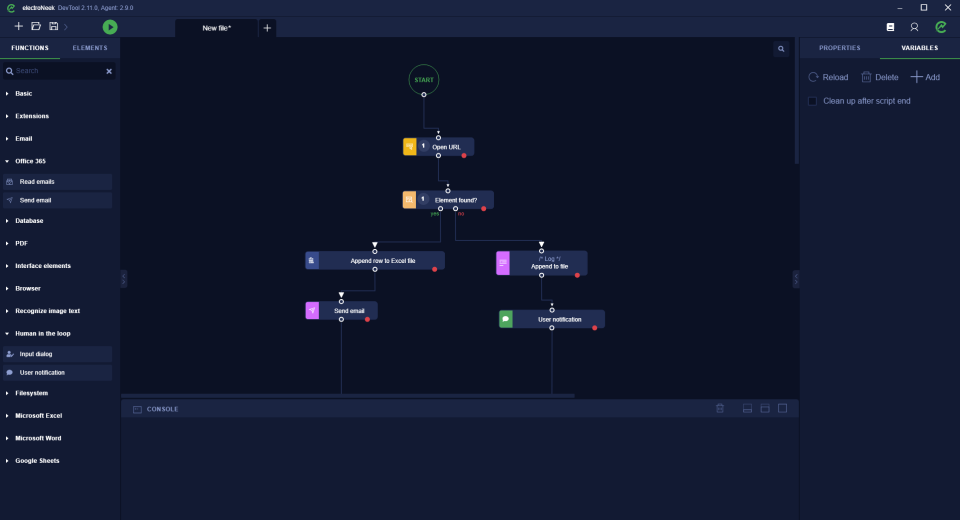Click the Append to file block icon

click(x=503, y=263)
